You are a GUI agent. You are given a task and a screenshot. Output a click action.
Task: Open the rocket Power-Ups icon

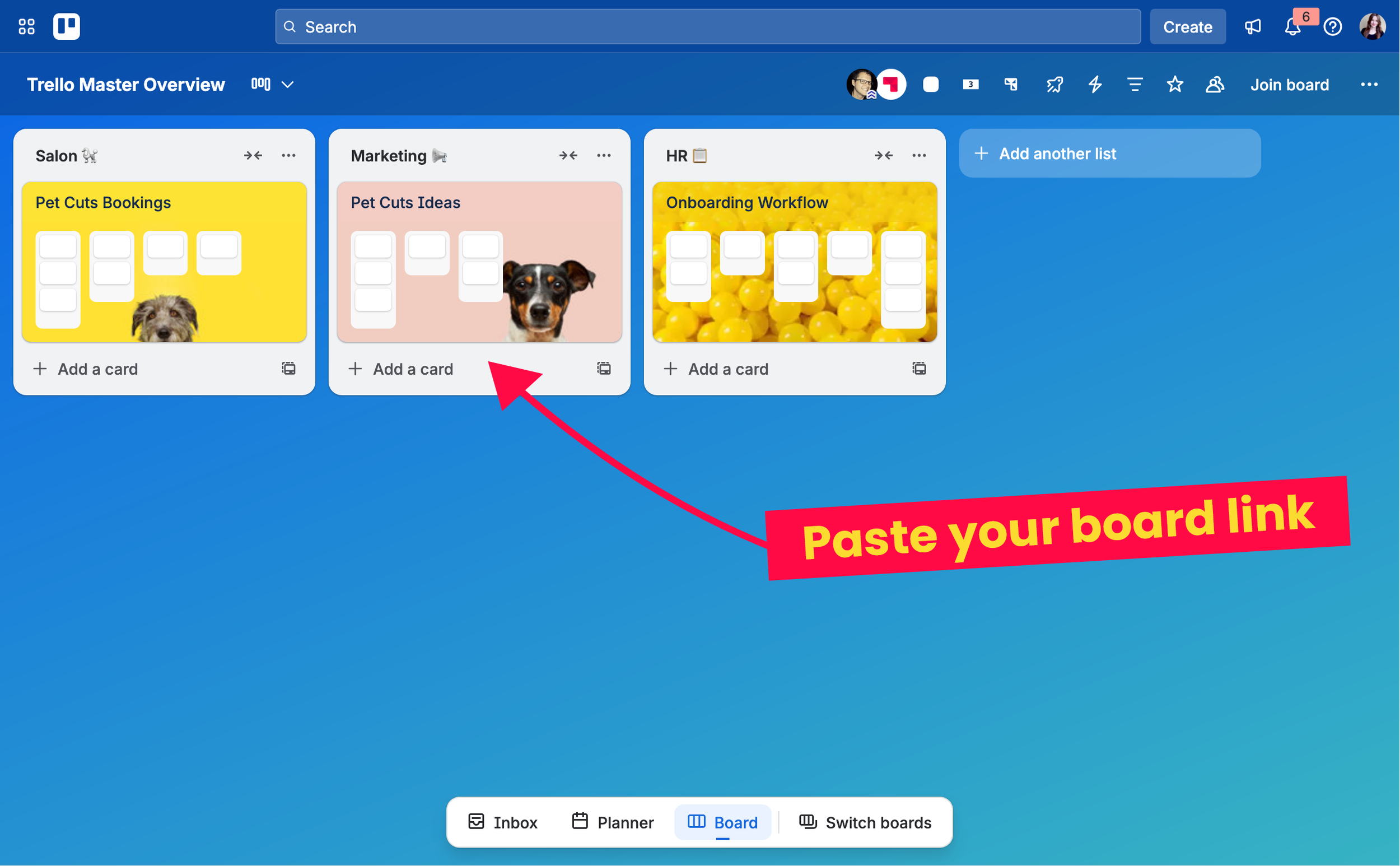[x=1054, y=85]
